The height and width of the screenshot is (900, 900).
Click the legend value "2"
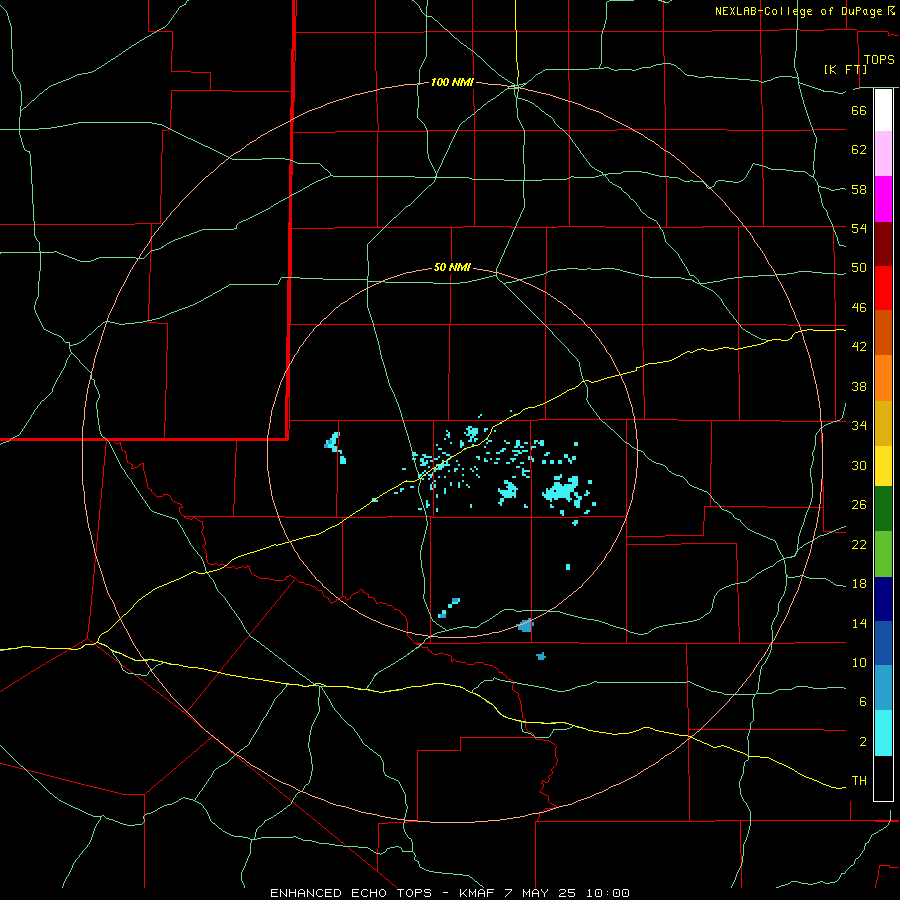[x=863, y=742]
